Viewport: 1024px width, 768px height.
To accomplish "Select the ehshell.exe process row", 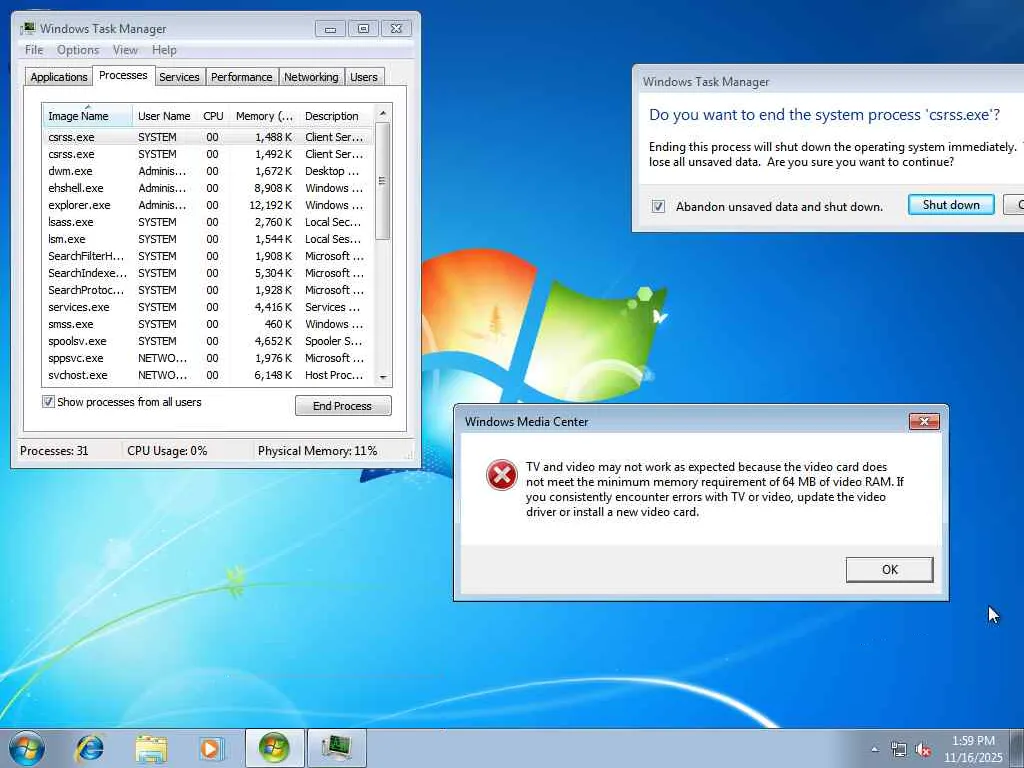I will tap(208, 188).
